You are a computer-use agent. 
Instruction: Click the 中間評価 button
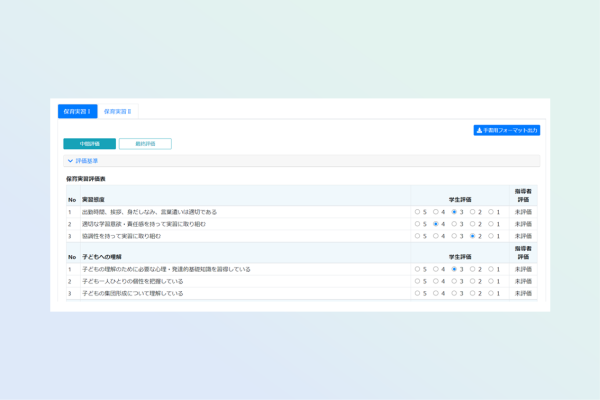point(89,144)
